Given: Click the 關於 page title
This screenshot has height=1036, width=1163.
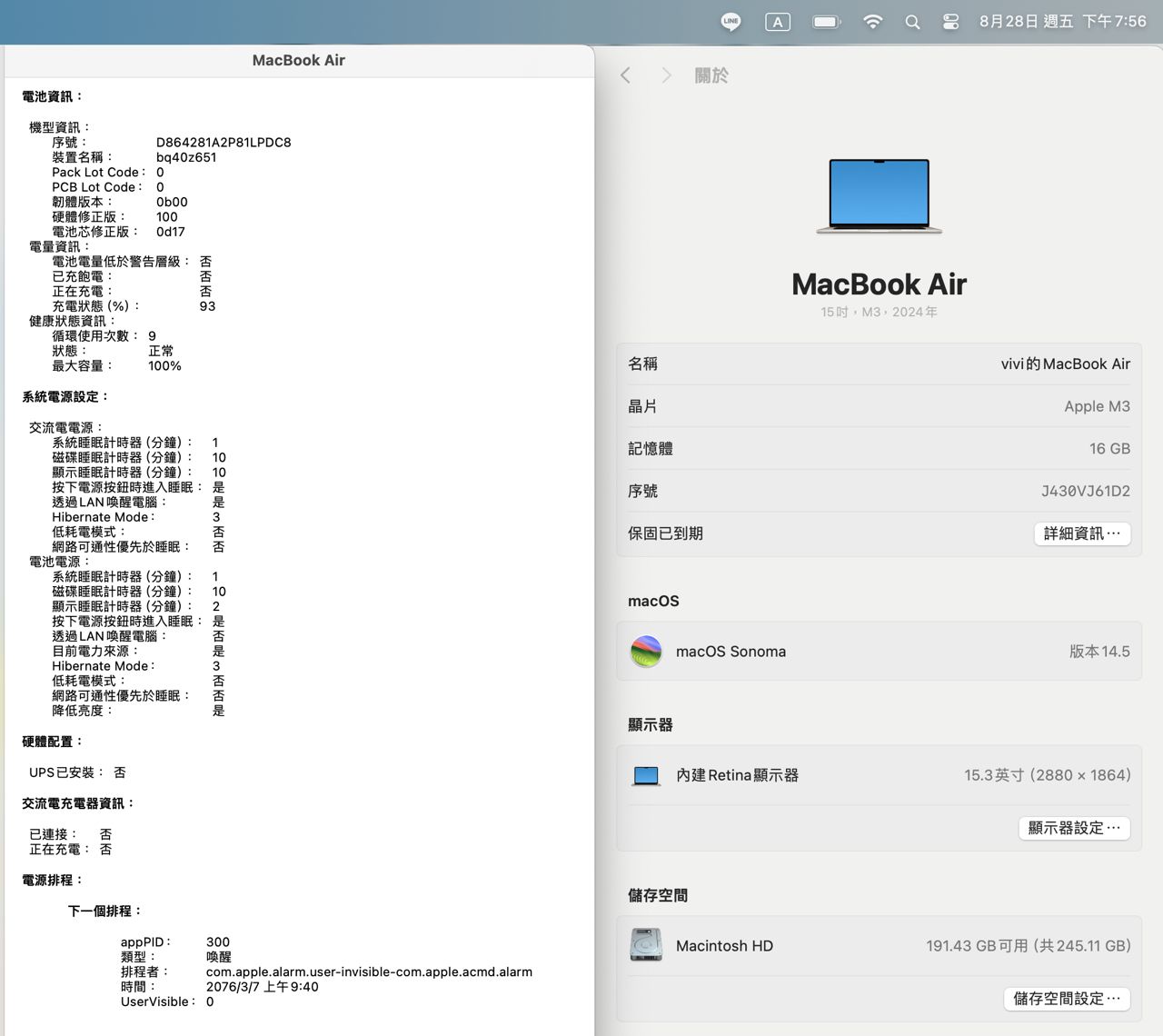Looking at the screenshot, I should point(711,75).
